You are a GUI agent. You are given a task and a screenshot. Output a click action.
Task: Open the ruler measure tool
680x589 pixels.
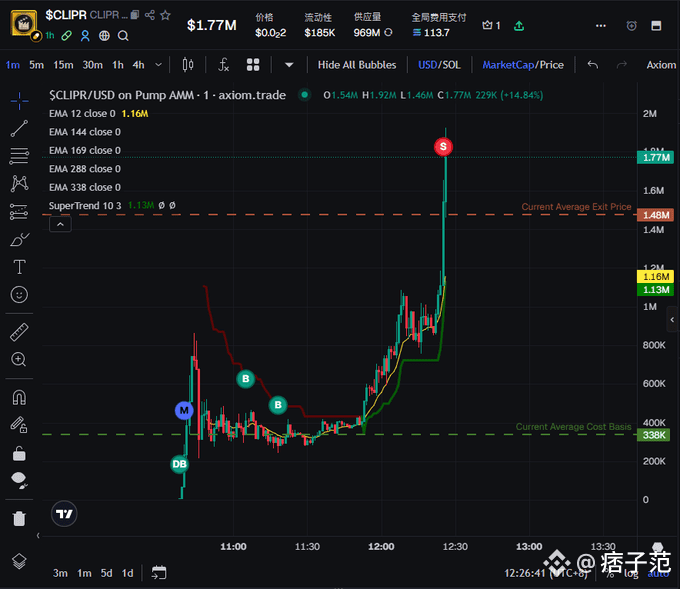coord(19,332)
